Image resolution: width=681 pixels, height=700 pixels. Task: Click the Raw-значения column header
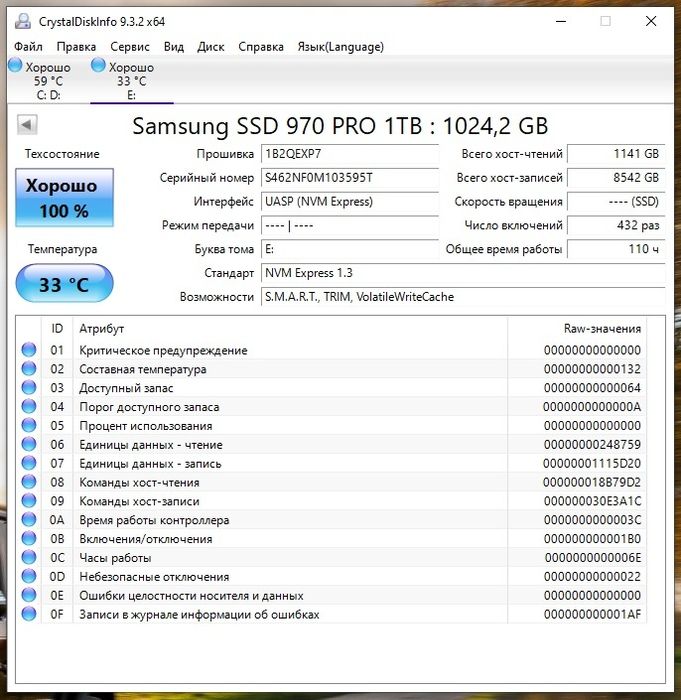click(577, 329)
